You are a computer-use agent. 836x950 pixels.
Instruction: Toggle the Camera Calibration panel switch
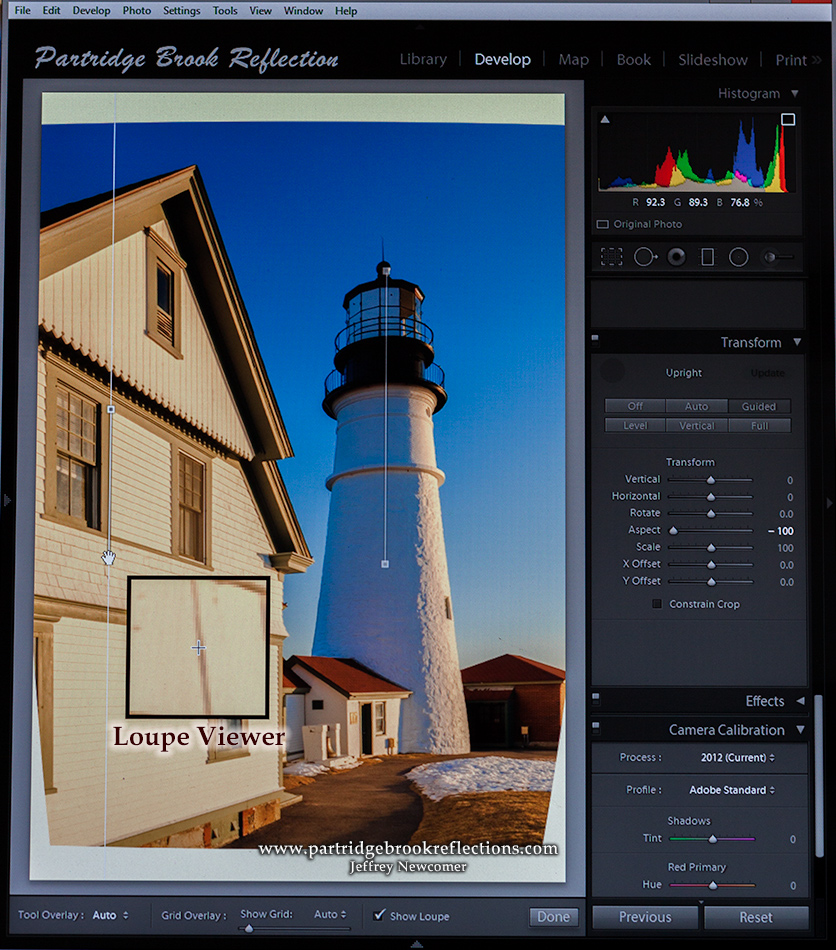tap(597, 729)
